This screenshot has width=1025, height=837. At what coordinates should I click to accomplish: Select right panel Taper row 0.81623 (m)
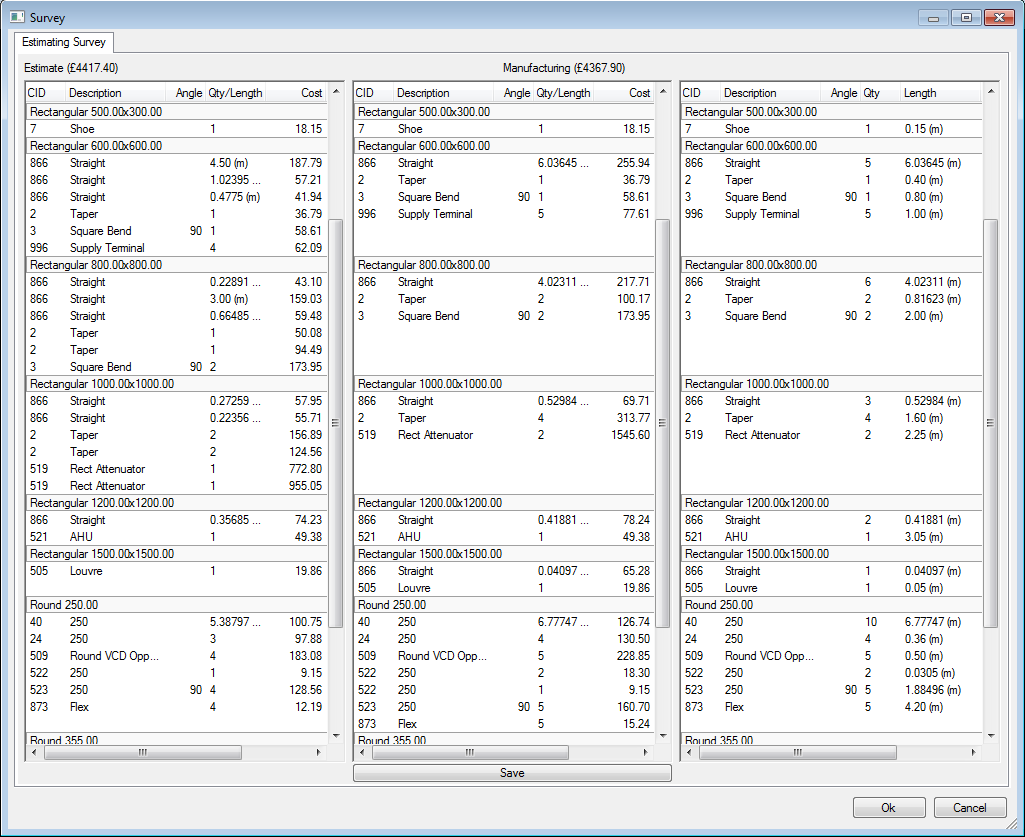pos(832,299)
